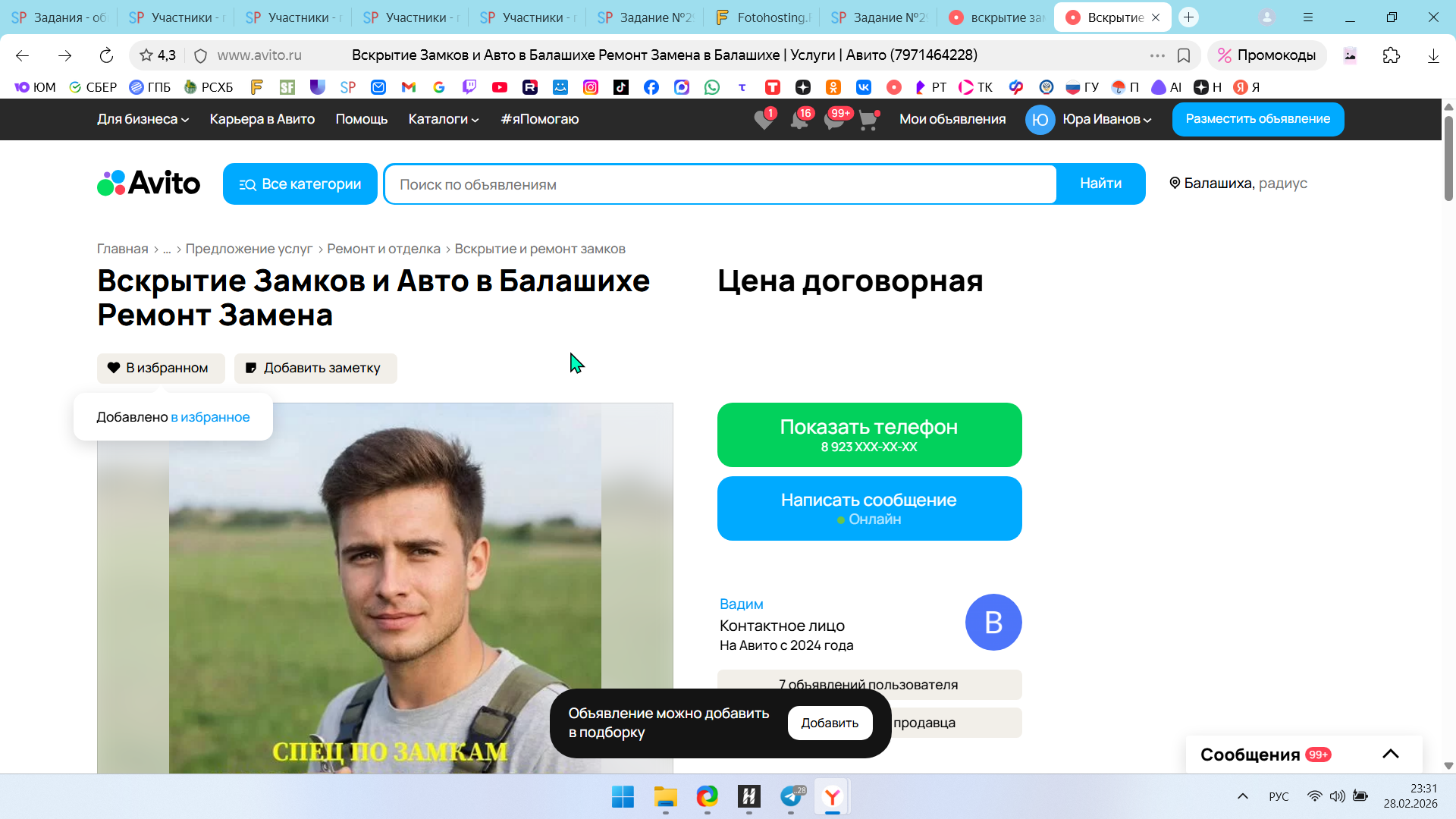1456x819 pixels.
Task: Click 'Написать сообщение' button
Action: [869, 508]
